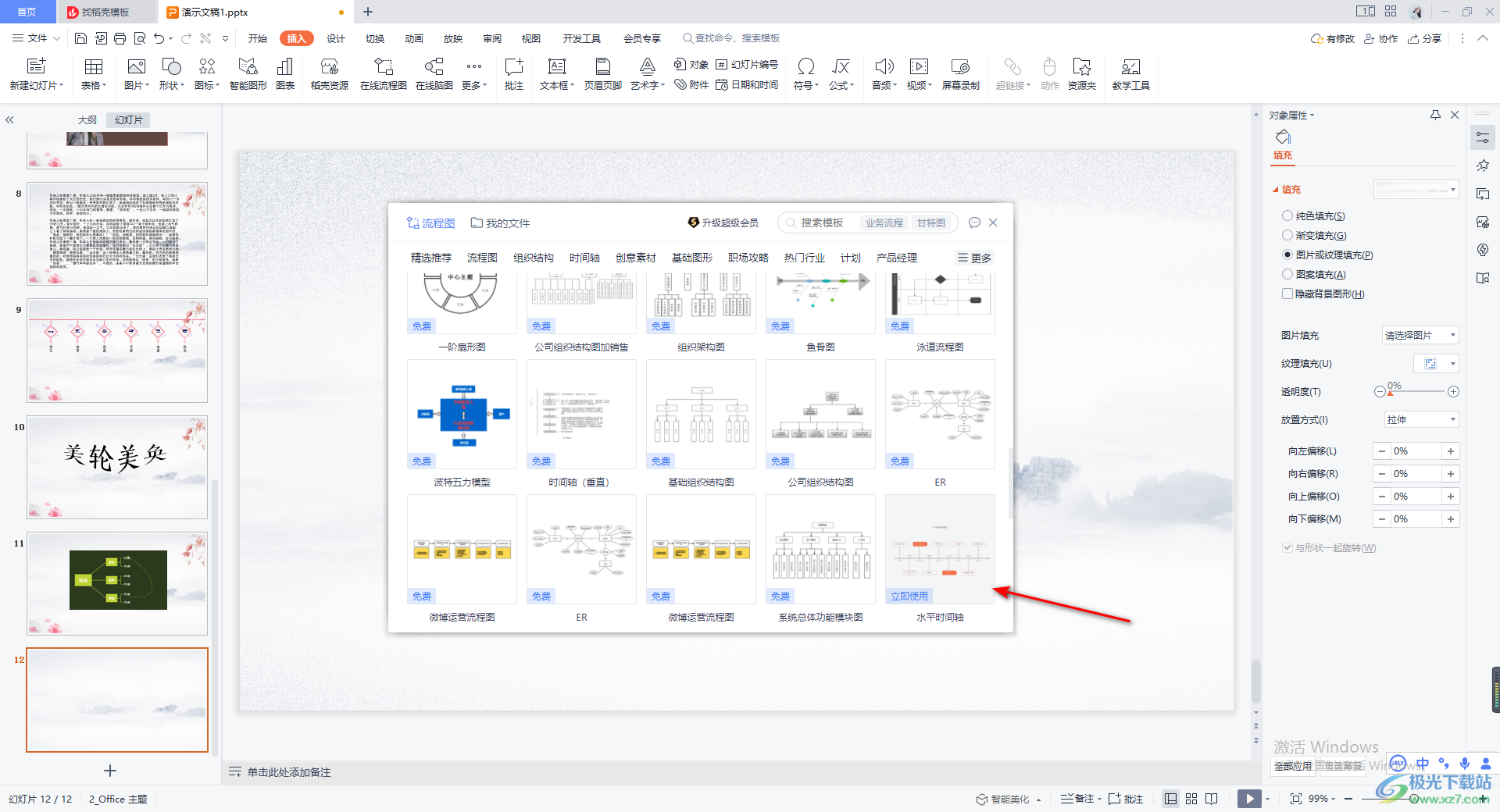1500x812 pixels.
Task: Select the Porter Five Forces (波特五力模型) template
Action: [x=462, y=415]
